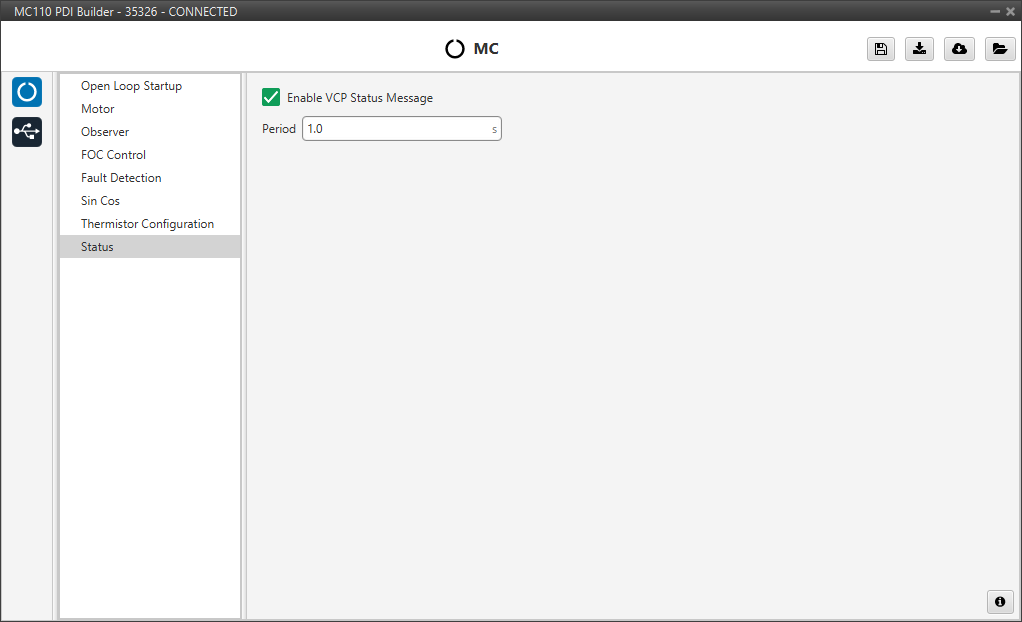Open FOC Control settings

113,155
